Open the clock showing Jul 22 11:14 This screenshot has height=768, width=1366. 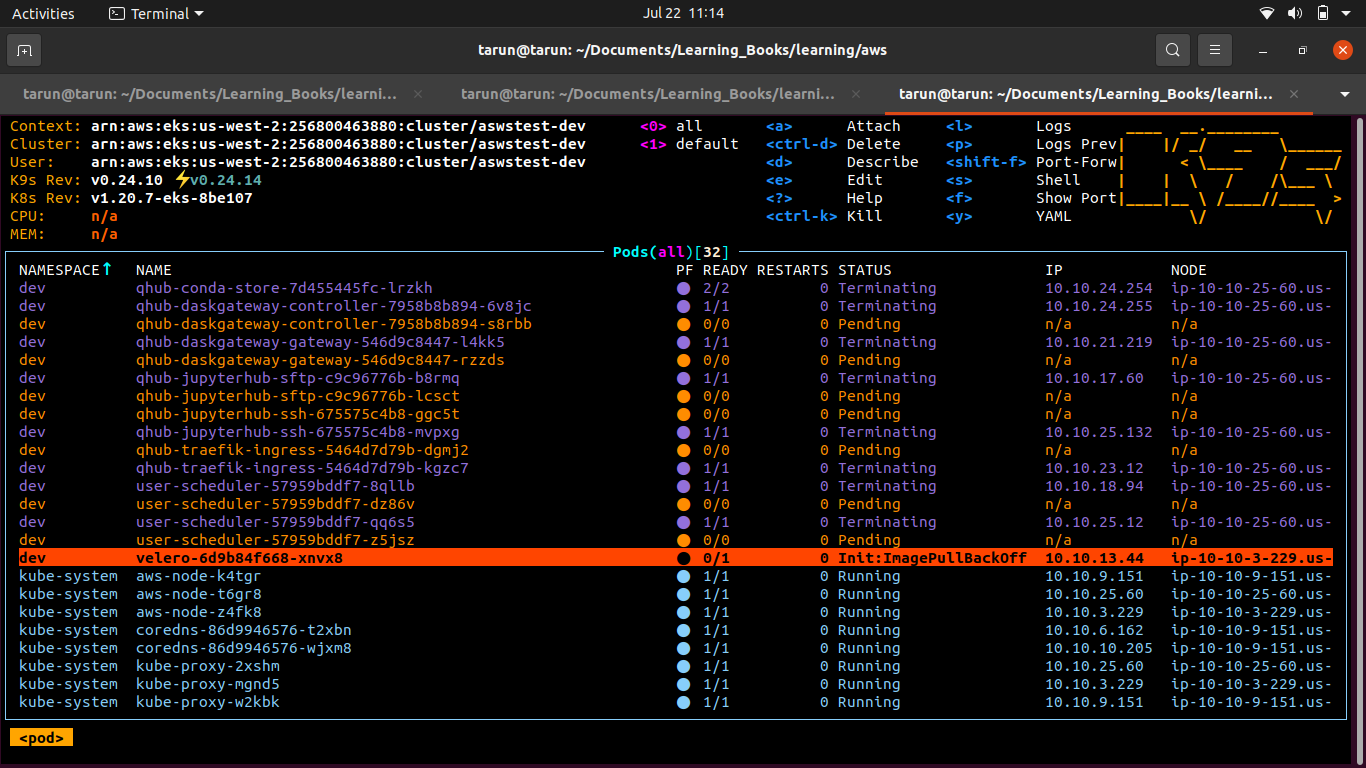click(x=683, y=14)
